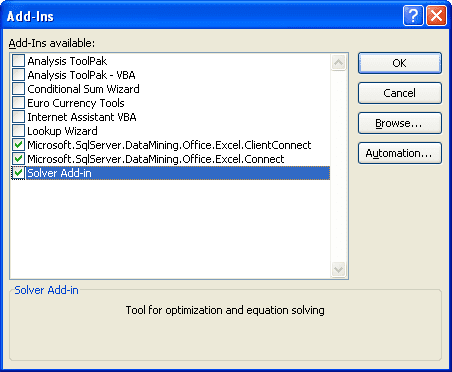Open the Browse... dialog

400,123
